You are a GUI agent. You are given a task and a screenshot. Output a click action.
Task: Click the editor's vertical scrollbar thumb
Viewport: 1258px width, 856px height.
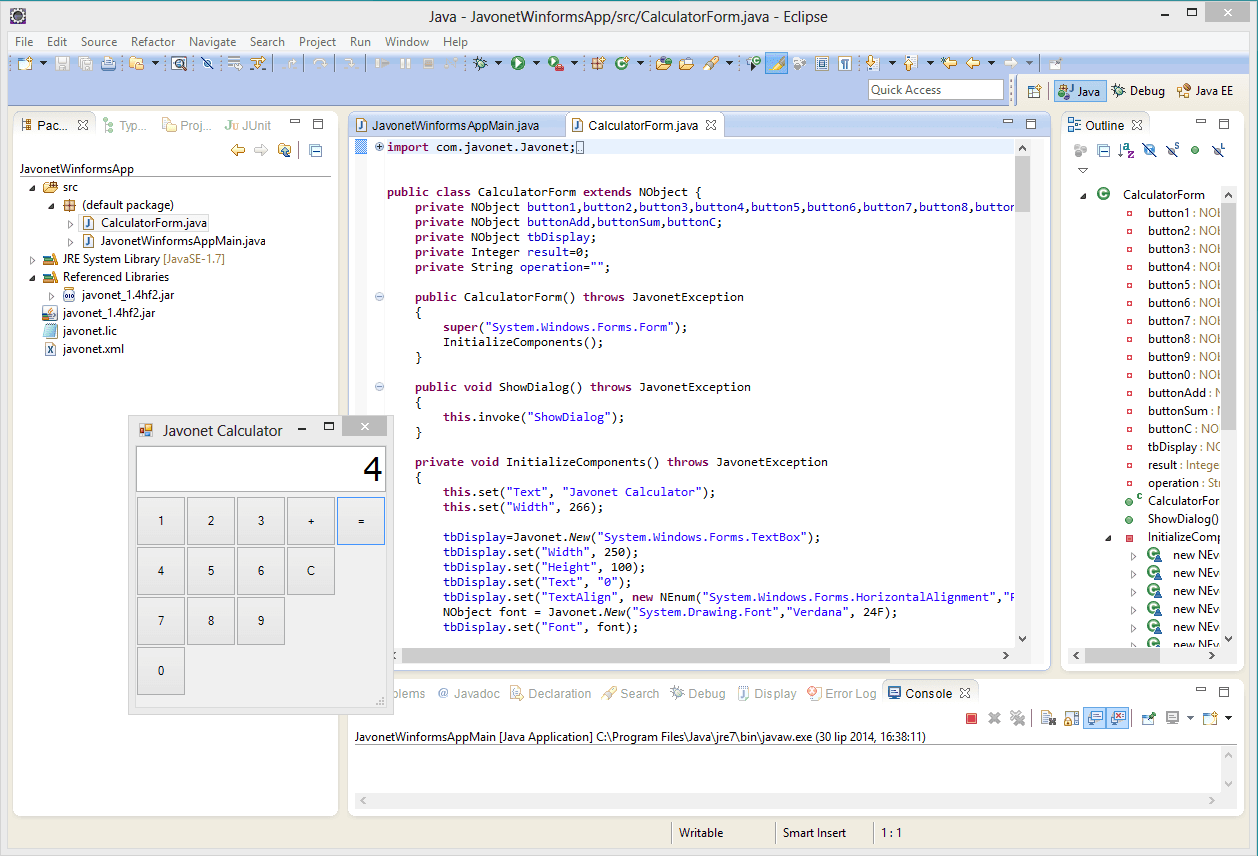tap(1022, 184)
